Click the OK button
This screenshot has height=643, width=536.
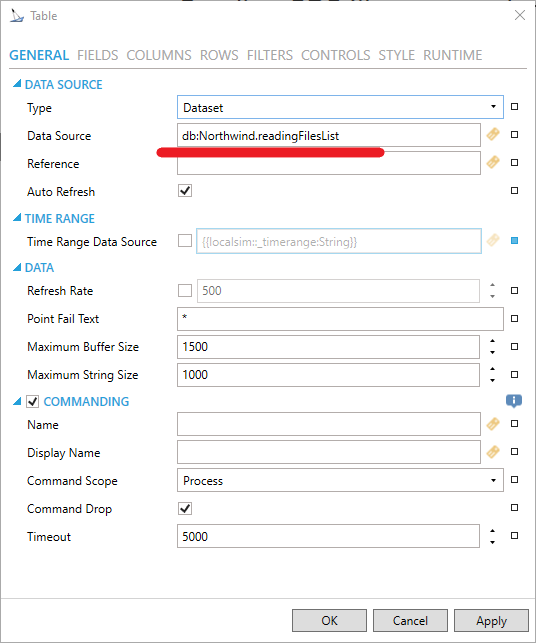click(329, 620)
